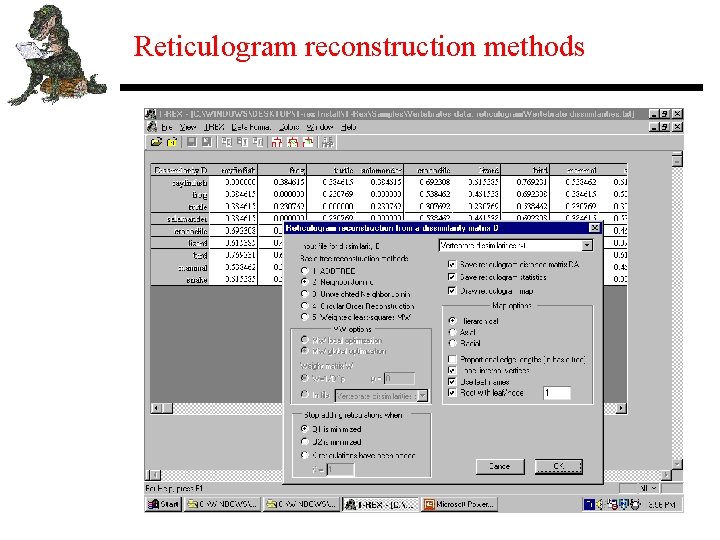The image size is (720, 540).
Task: Click the cell 0.769231 in the first matrix row
Action: pyautogui.click(x=525, y=182)
